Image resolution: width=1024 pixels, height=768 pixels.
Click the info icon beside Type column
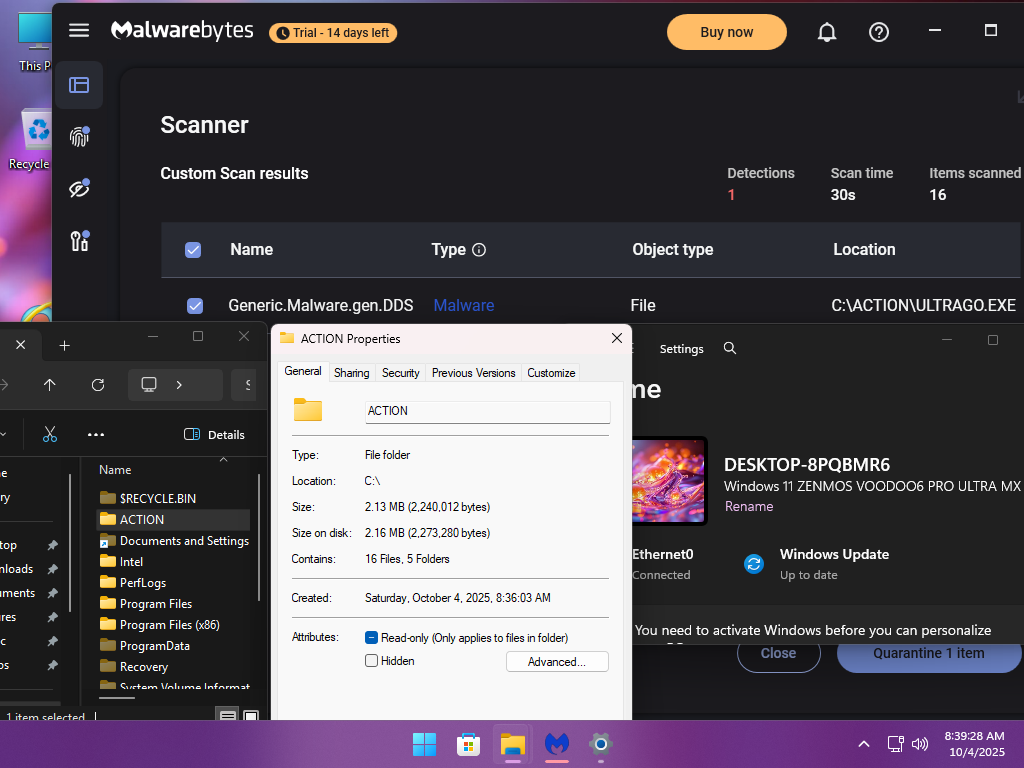click(479, 250)
